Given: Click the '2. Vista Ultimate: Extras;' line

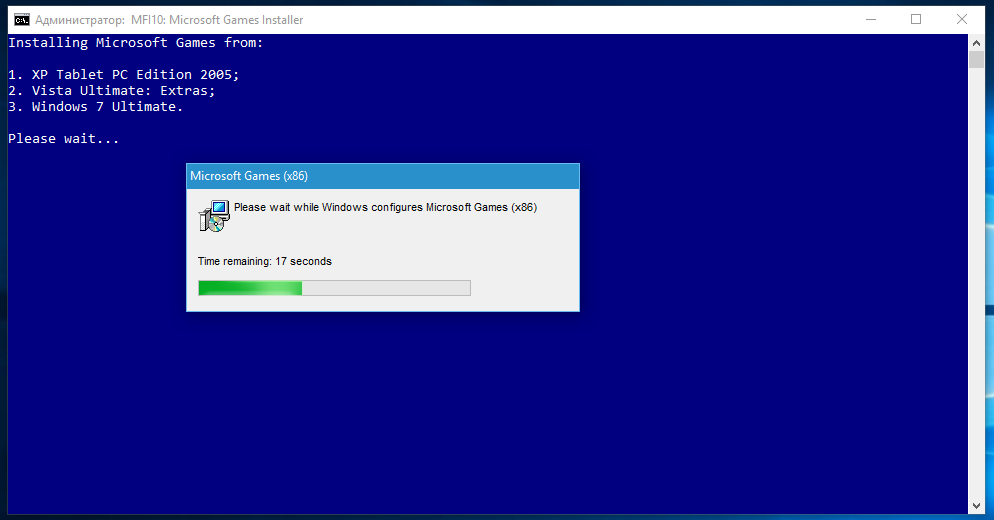Looking at the screenshot, I should (x=112, y=91).
